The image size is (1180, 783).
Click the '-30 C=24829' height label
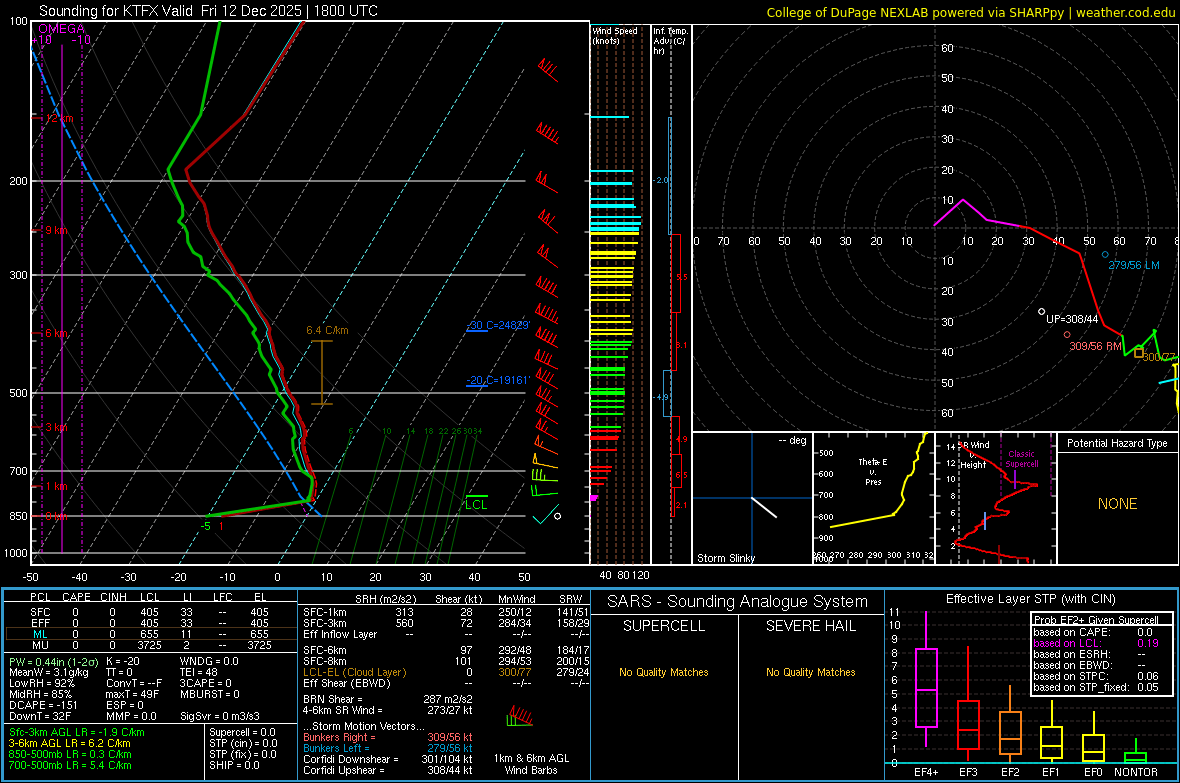coord(498,325)
